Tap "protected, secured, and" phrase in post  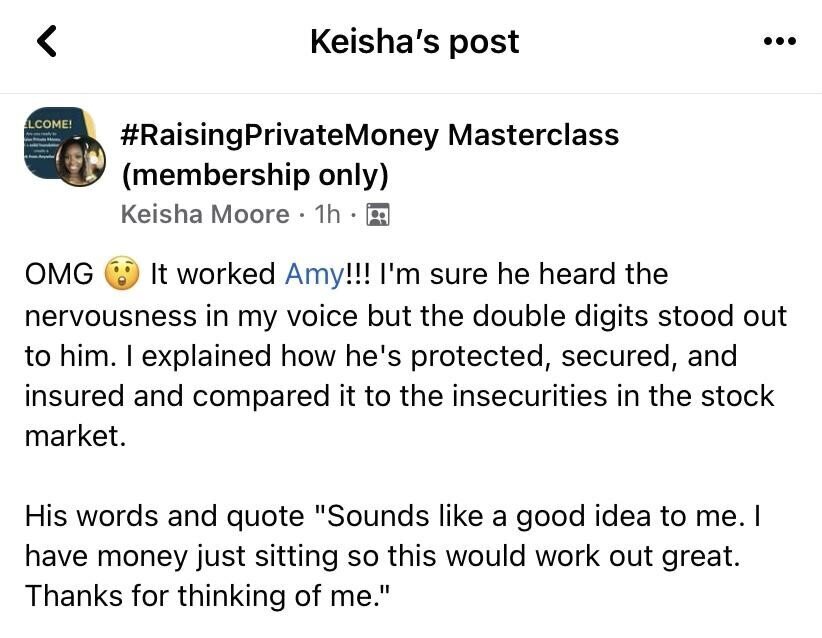point(557,356)
